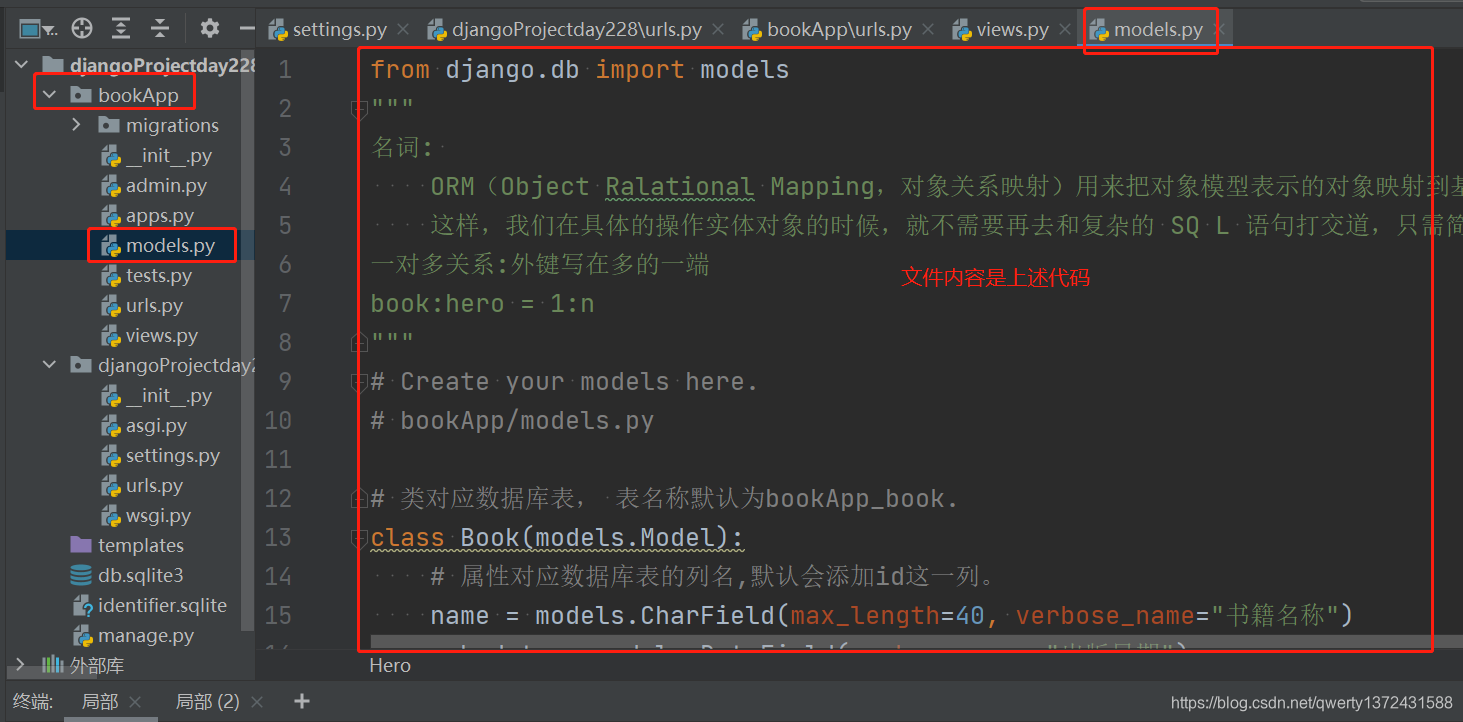Switch to terminal tab 局部 (2)

(x=208, y=702)
